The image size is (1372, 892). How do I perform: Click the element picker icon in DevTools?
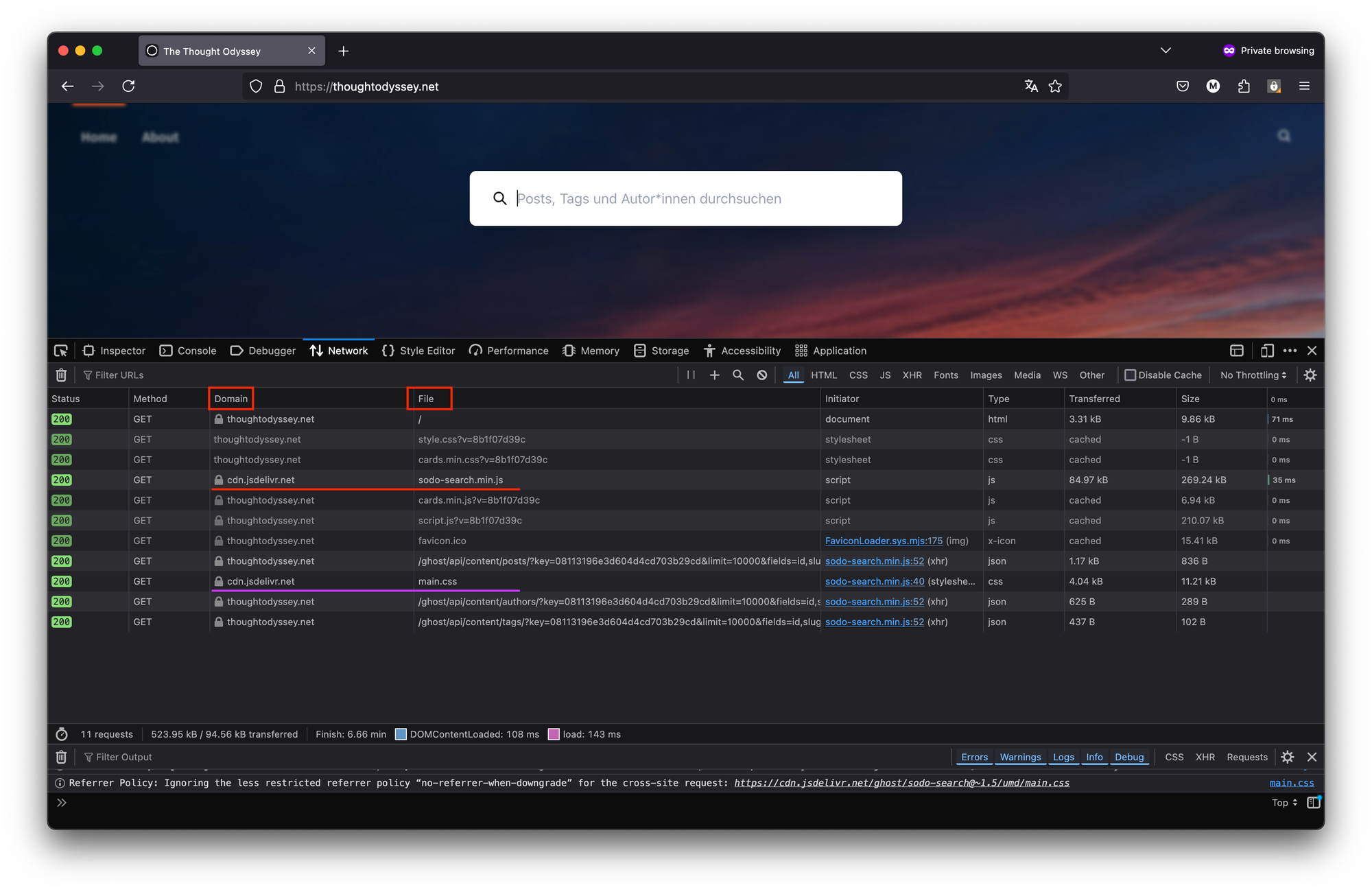(x=61, y=351)
